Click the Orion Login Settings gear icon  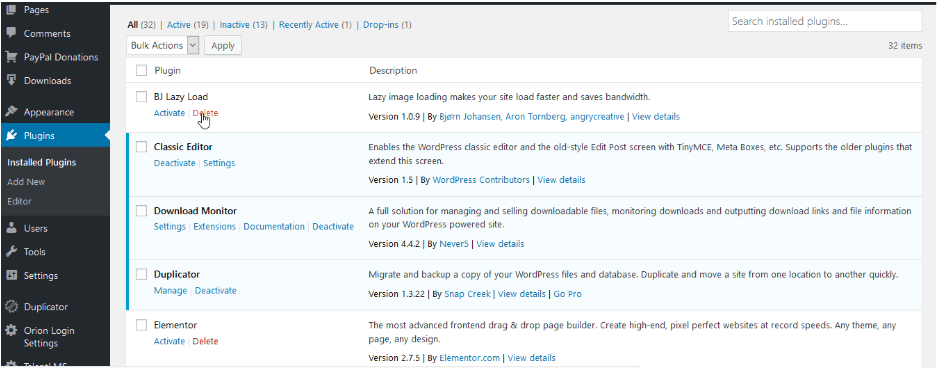click(11, 331)
